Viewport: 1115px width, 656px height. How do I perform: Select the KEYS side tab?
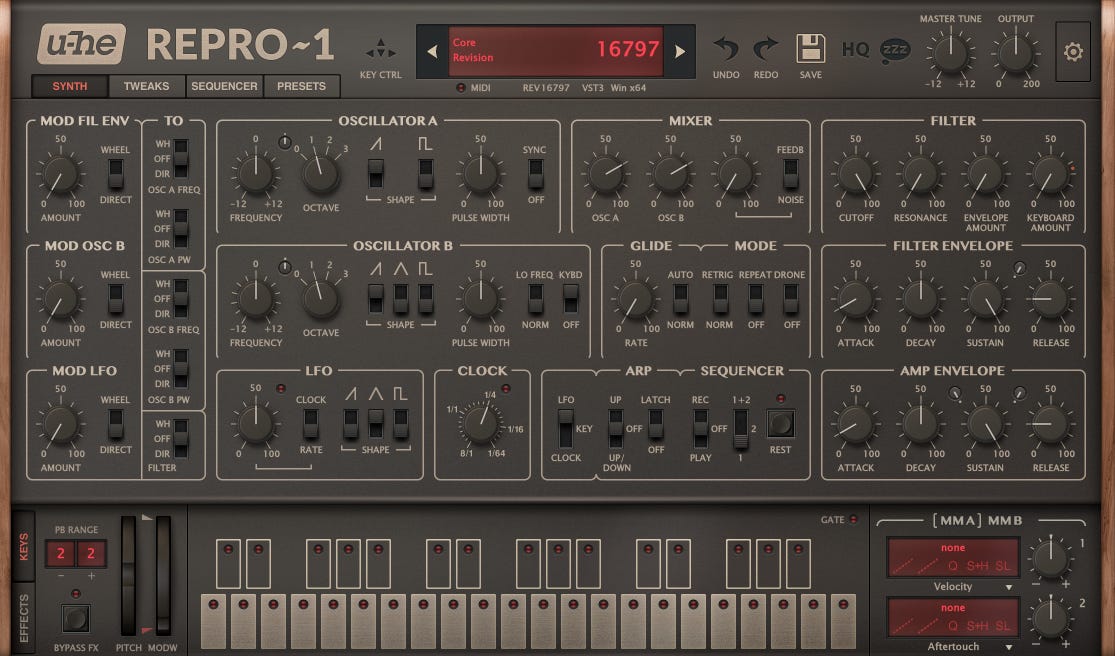click(23, 547)
